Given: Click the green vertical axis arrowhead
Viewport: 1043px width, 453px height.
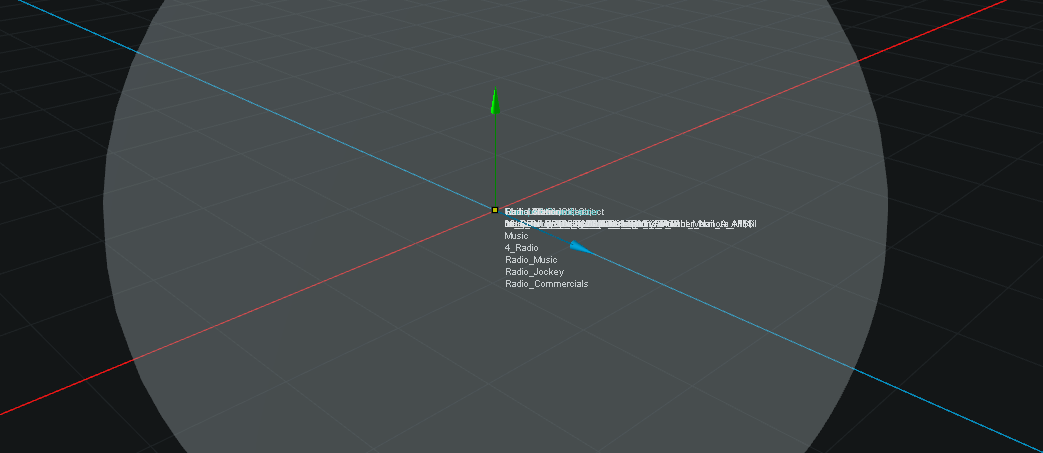Looking at the screenshot, I should pos(495,100).
